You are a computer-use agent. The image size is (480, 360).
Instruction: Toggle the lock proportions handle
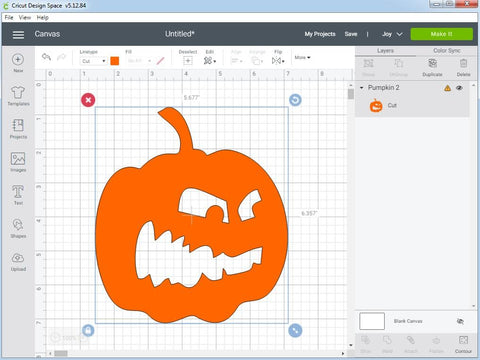[x=88, y=330]
